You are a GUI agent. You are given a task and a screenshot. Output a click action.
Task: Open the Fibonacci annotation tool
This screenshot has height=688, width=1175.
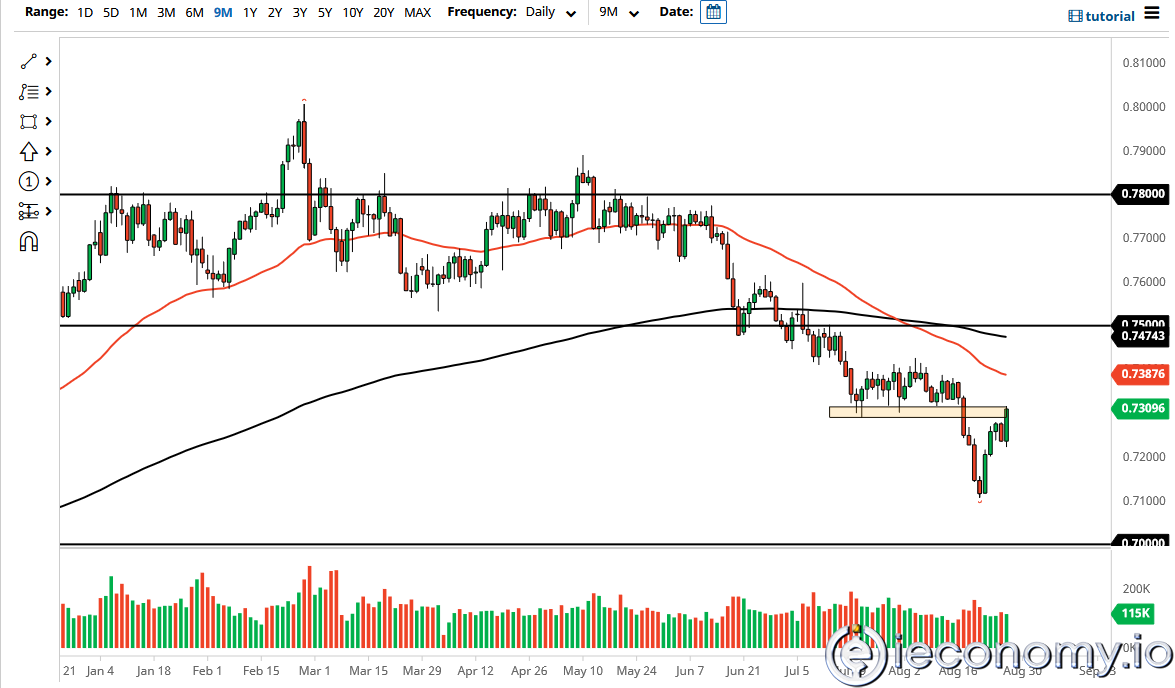pos(27,91)
